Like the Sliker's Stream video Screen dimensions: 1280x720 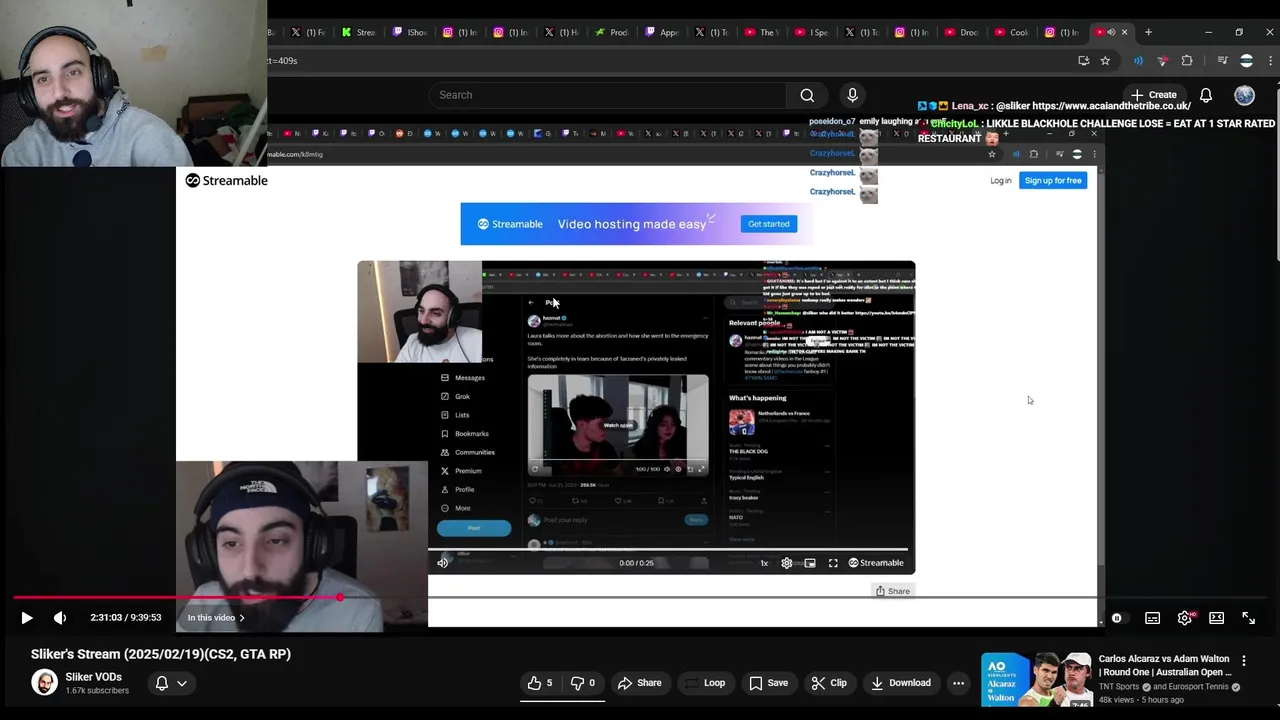540,683
